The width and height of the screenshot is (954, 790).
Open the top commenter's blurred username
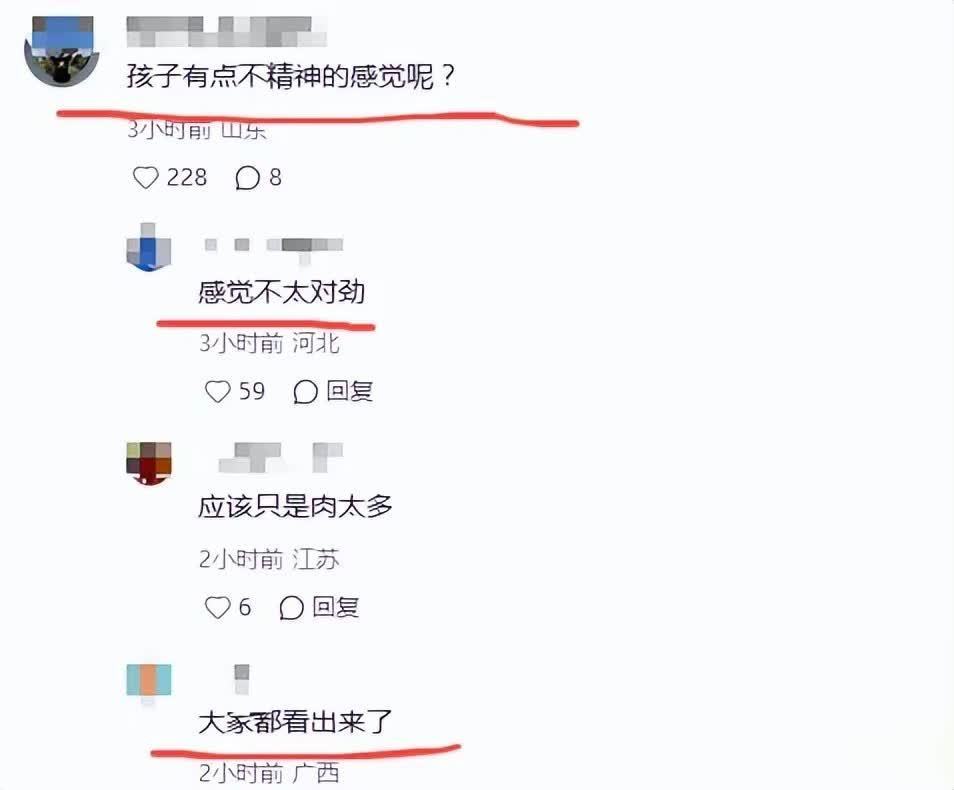[x=226, y=31]
